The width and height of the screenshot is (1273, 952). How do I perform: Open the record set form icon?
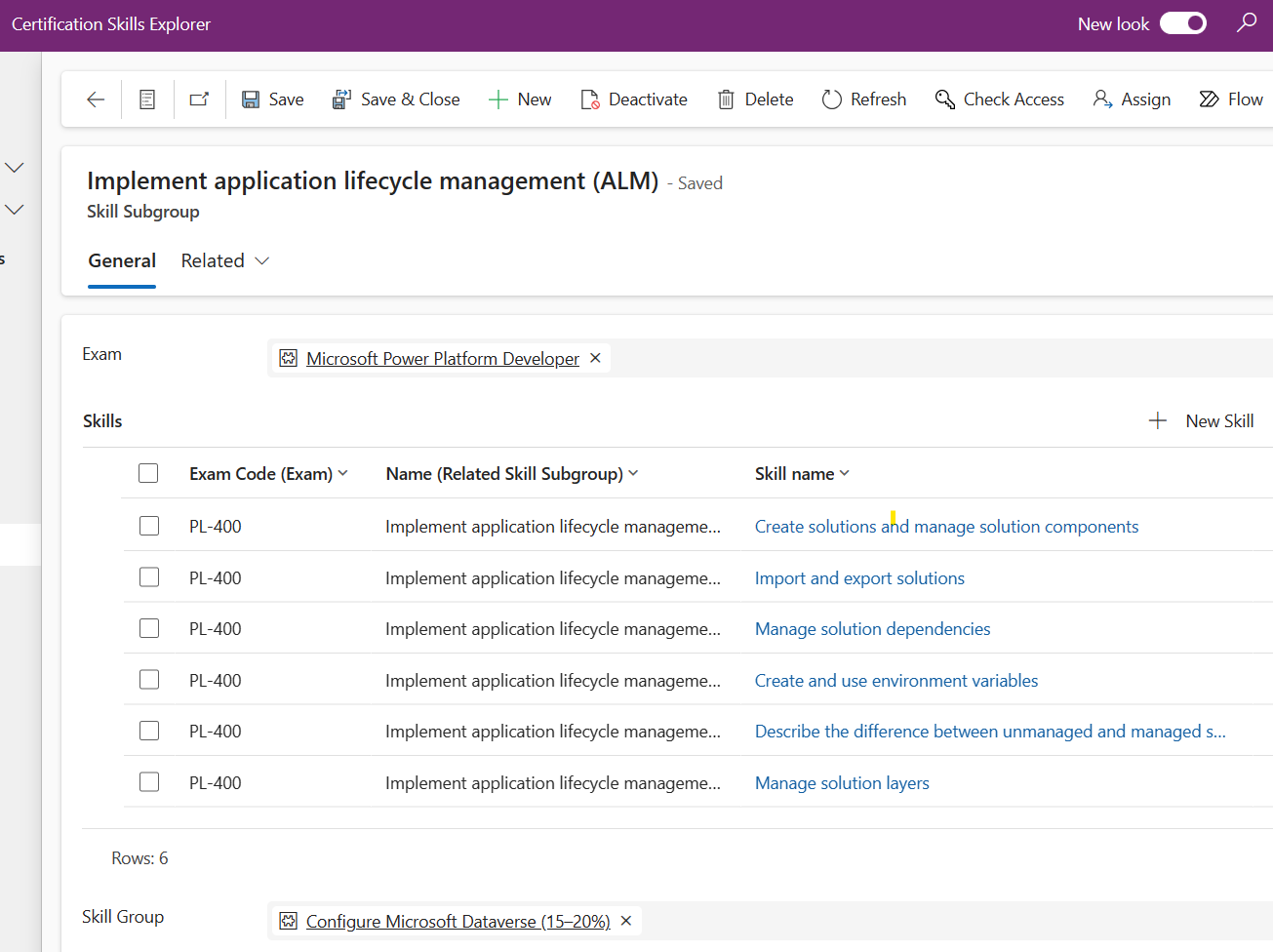coord(147,99)
